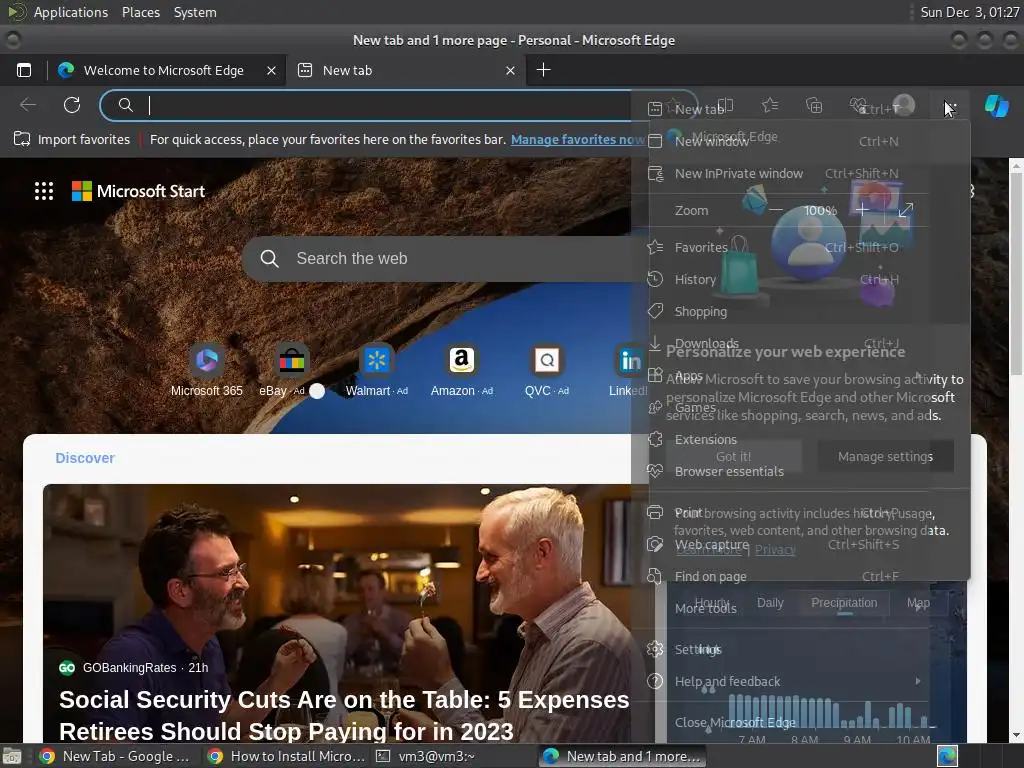Open the Walmart quick link tile
Image resolution: width=1024 pixels, height=768 pixels.
click(x=377, y=370)
